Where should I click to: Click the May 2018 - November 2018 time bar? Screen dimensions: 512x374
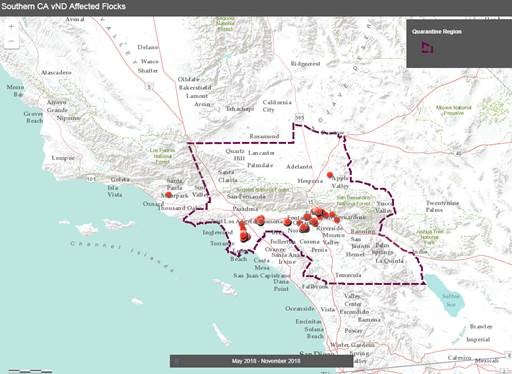point(262,361)
